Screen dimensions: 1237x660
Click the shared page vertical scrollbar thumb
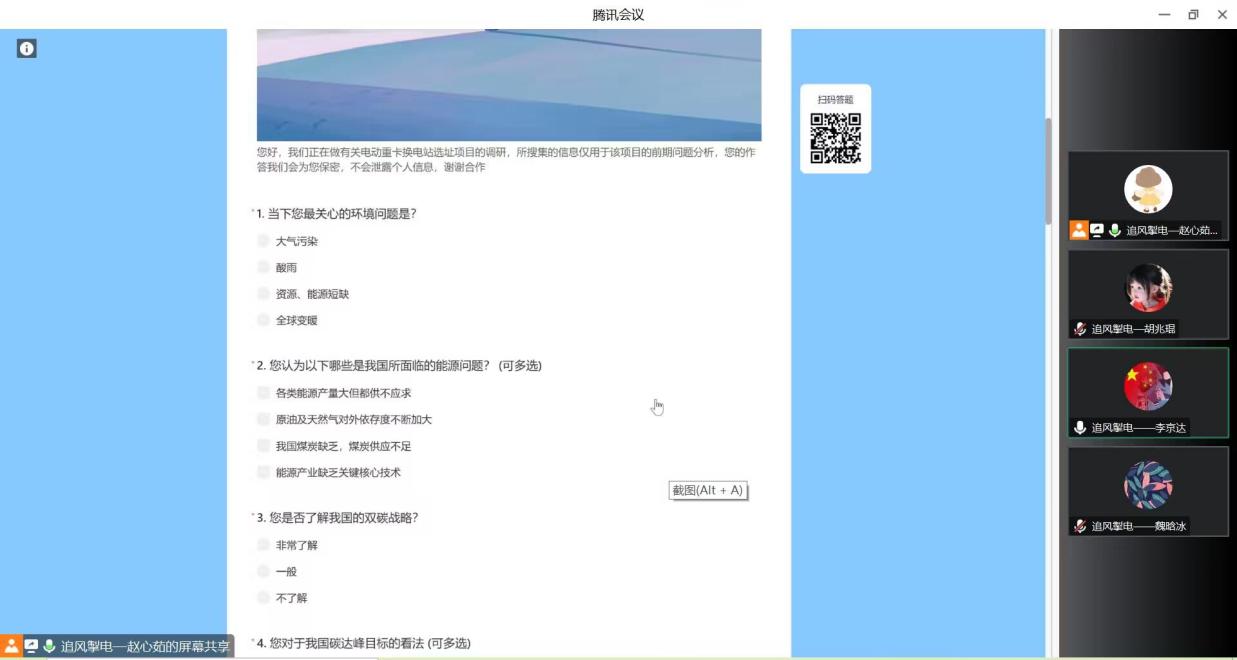(x=1048, y=170)
